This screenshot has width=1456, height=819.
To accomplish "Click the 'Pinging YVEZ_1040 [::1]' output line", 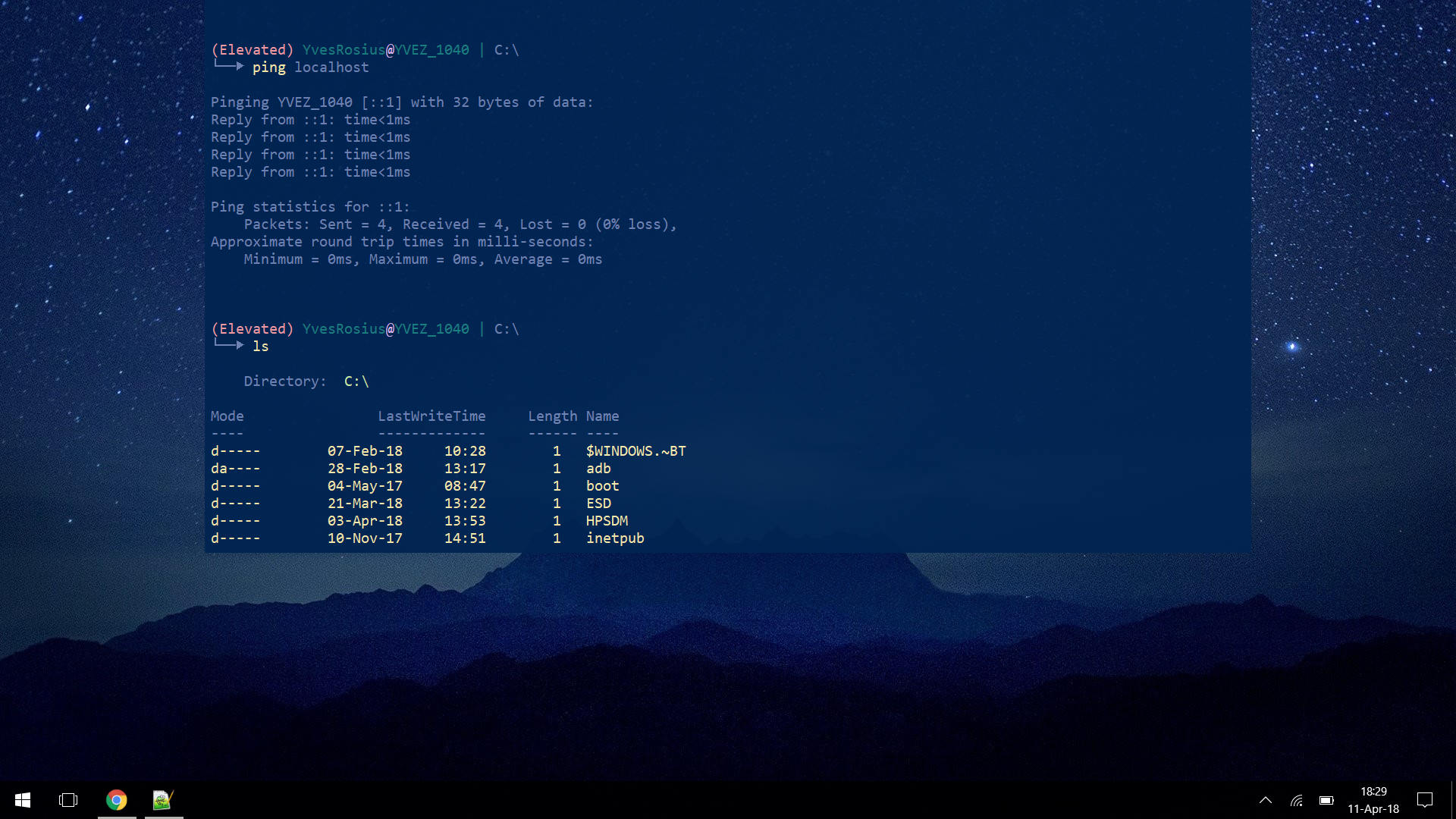I will pyautogui.click(x=402, y=102).
